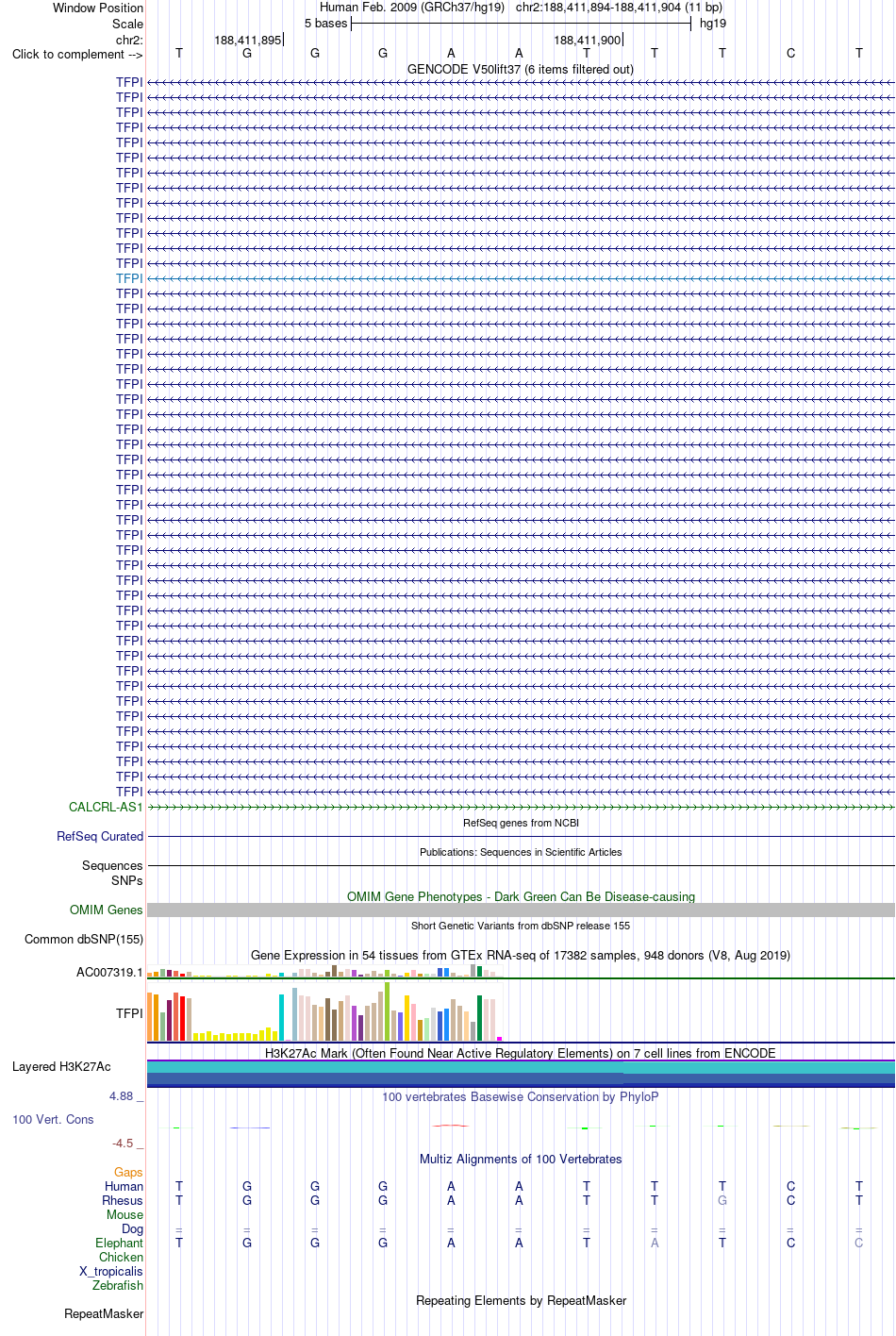Click the Window Position label

click(98, 8)
